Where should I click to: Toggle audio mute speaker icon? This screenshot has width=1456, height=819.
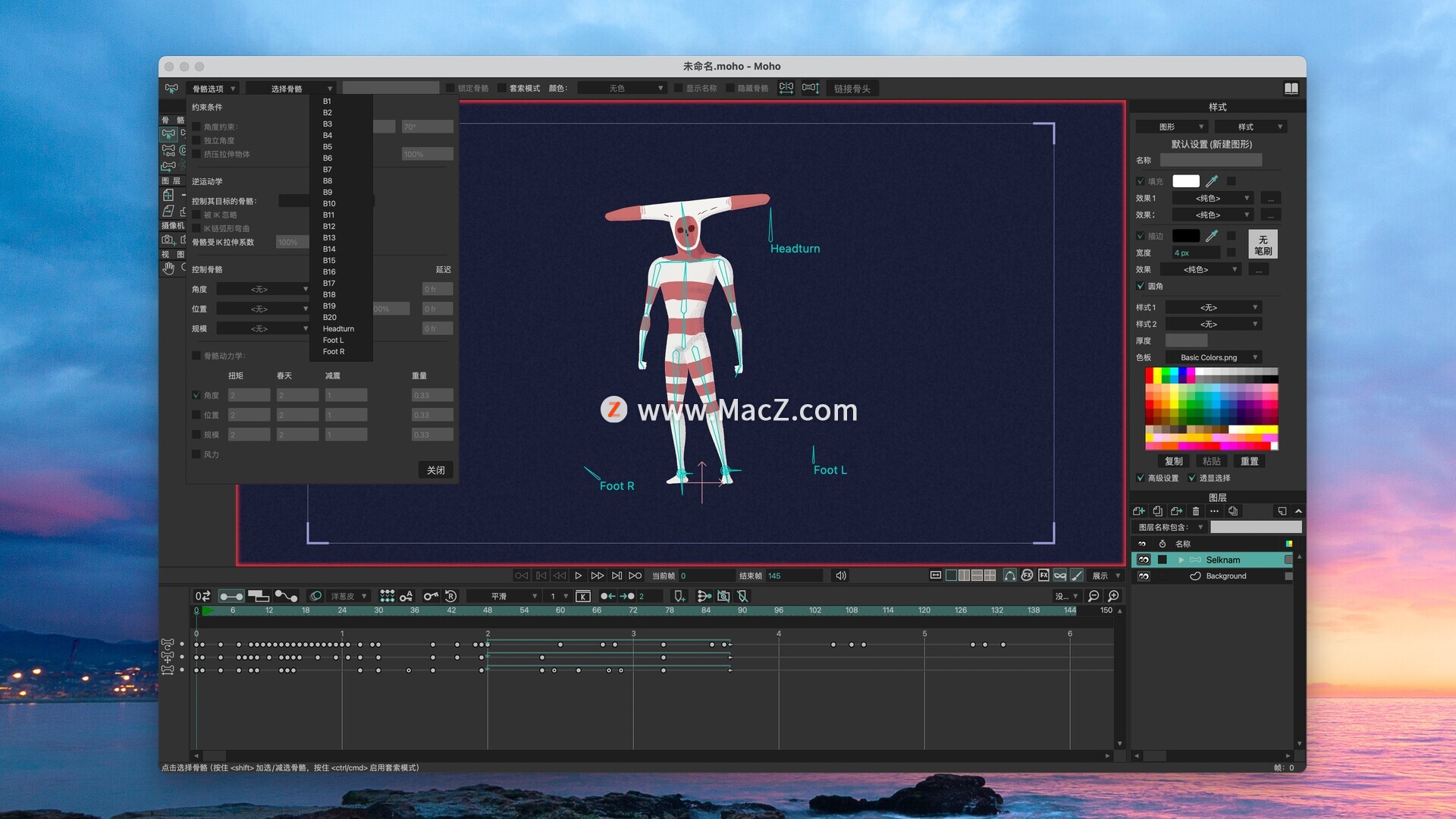(x=841, y=576)
